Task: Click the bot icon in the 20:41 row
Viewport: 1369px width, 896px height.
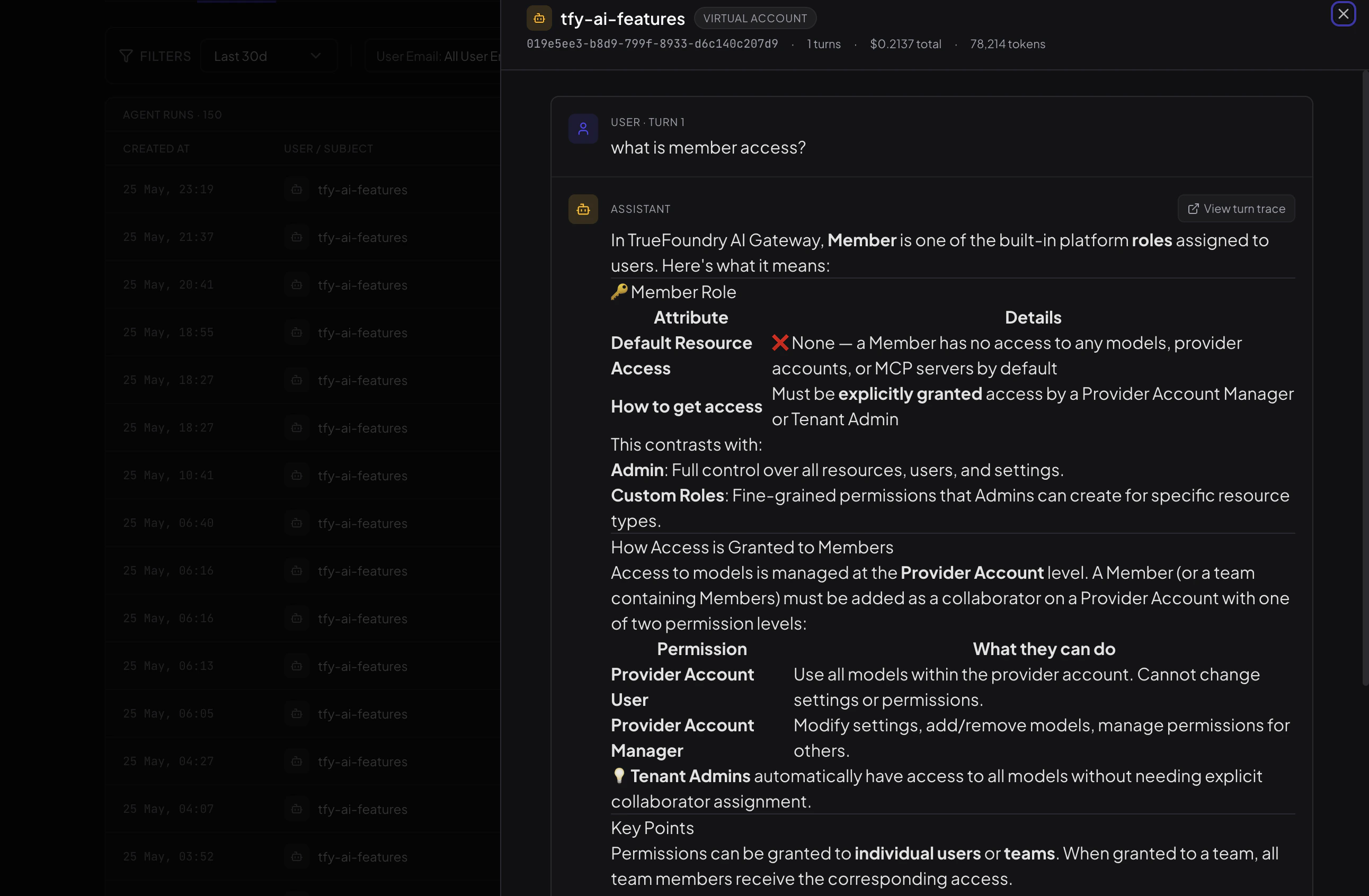Action: click(x=296, y=285)
